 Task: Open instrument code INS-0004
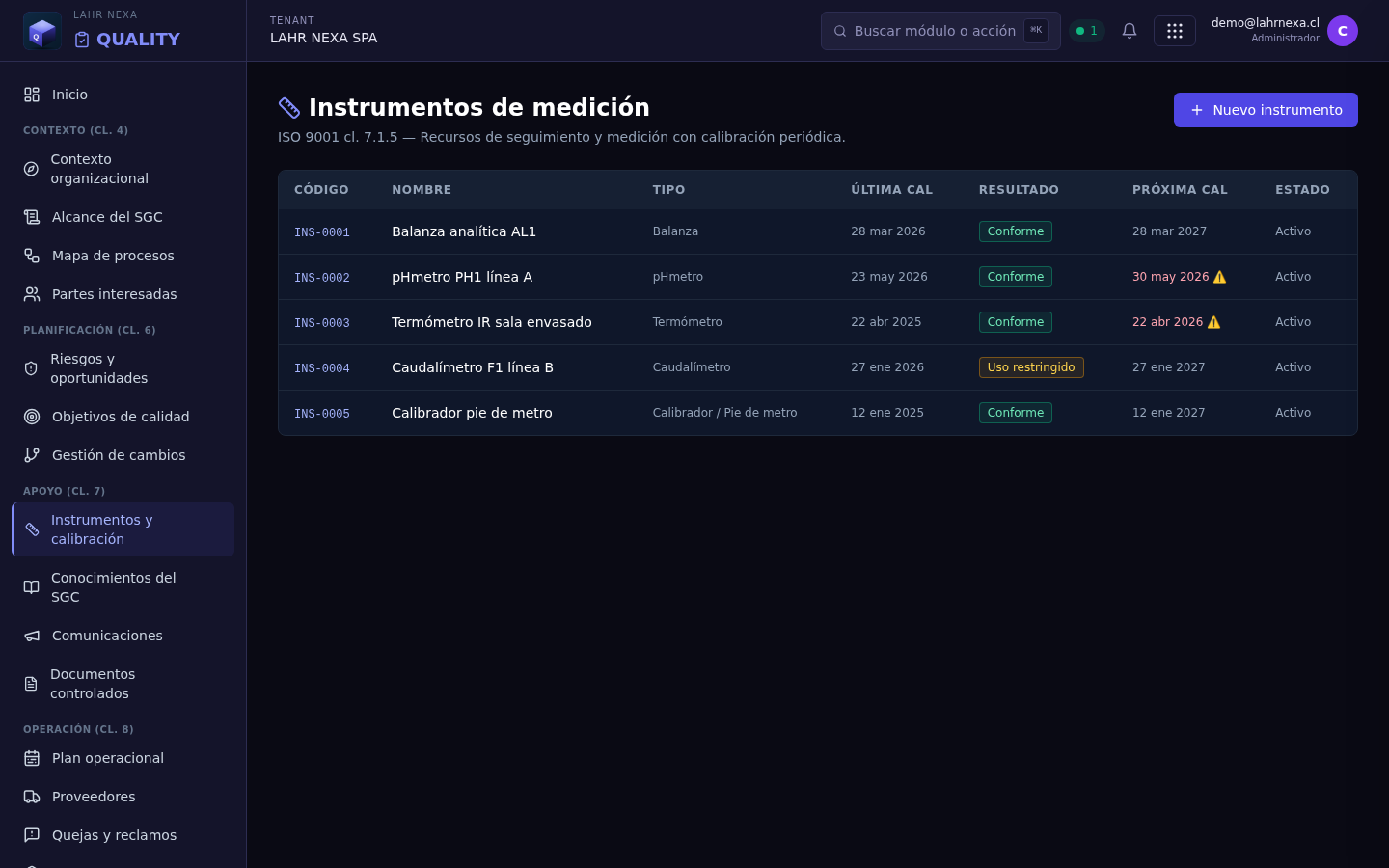[x=322, y=368]
